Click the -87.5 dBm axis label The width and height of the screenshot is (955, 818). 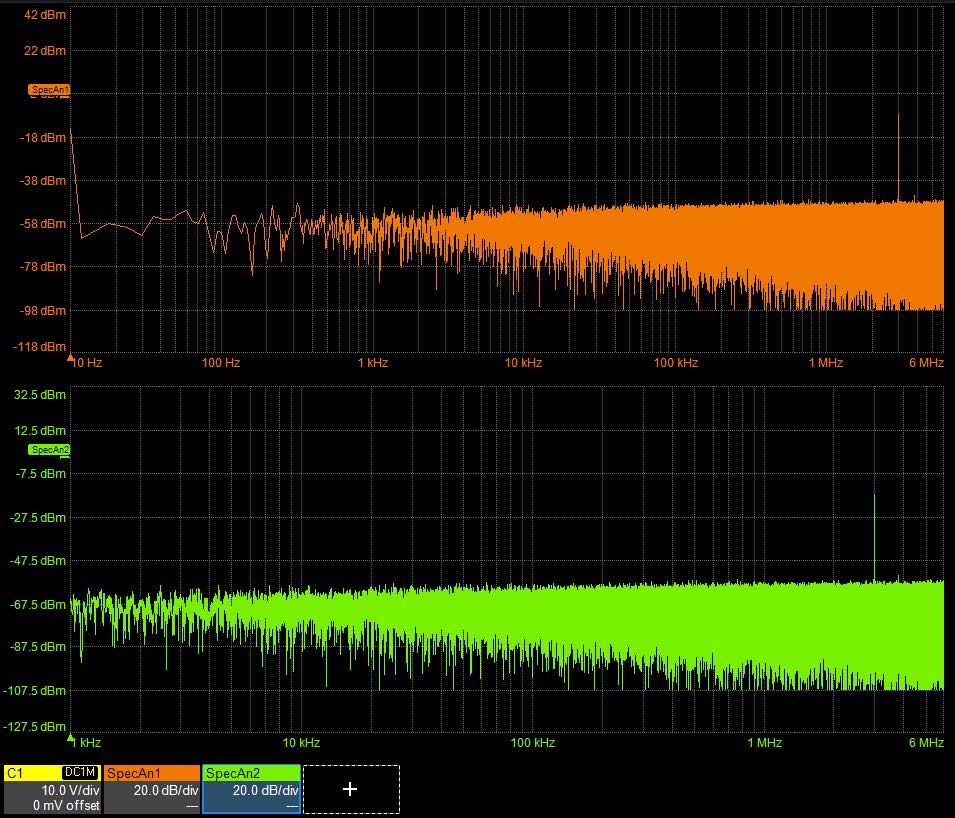38,647
